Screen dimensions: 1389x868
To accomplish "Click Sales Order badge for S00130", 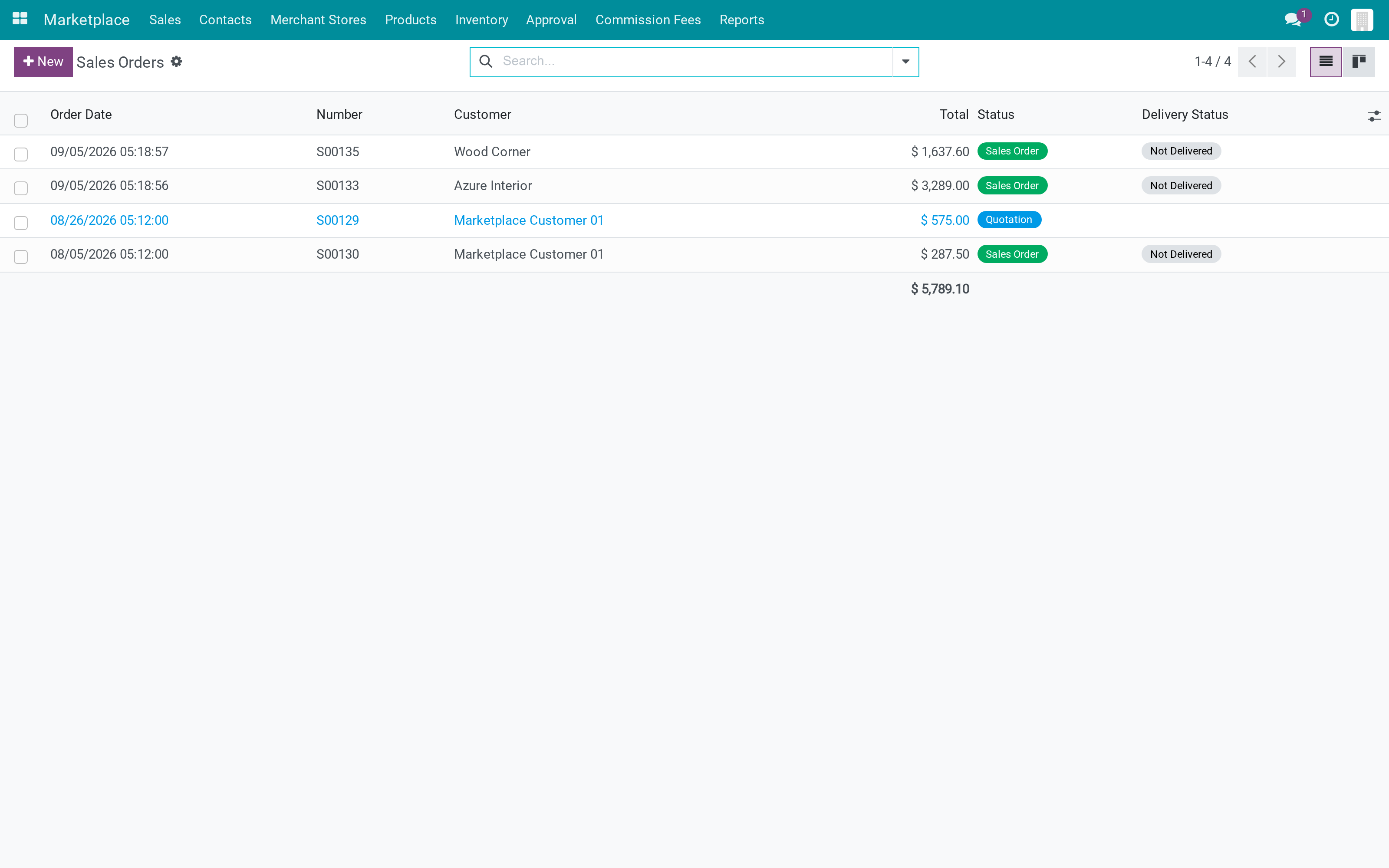I will (x=1012, y=254).
